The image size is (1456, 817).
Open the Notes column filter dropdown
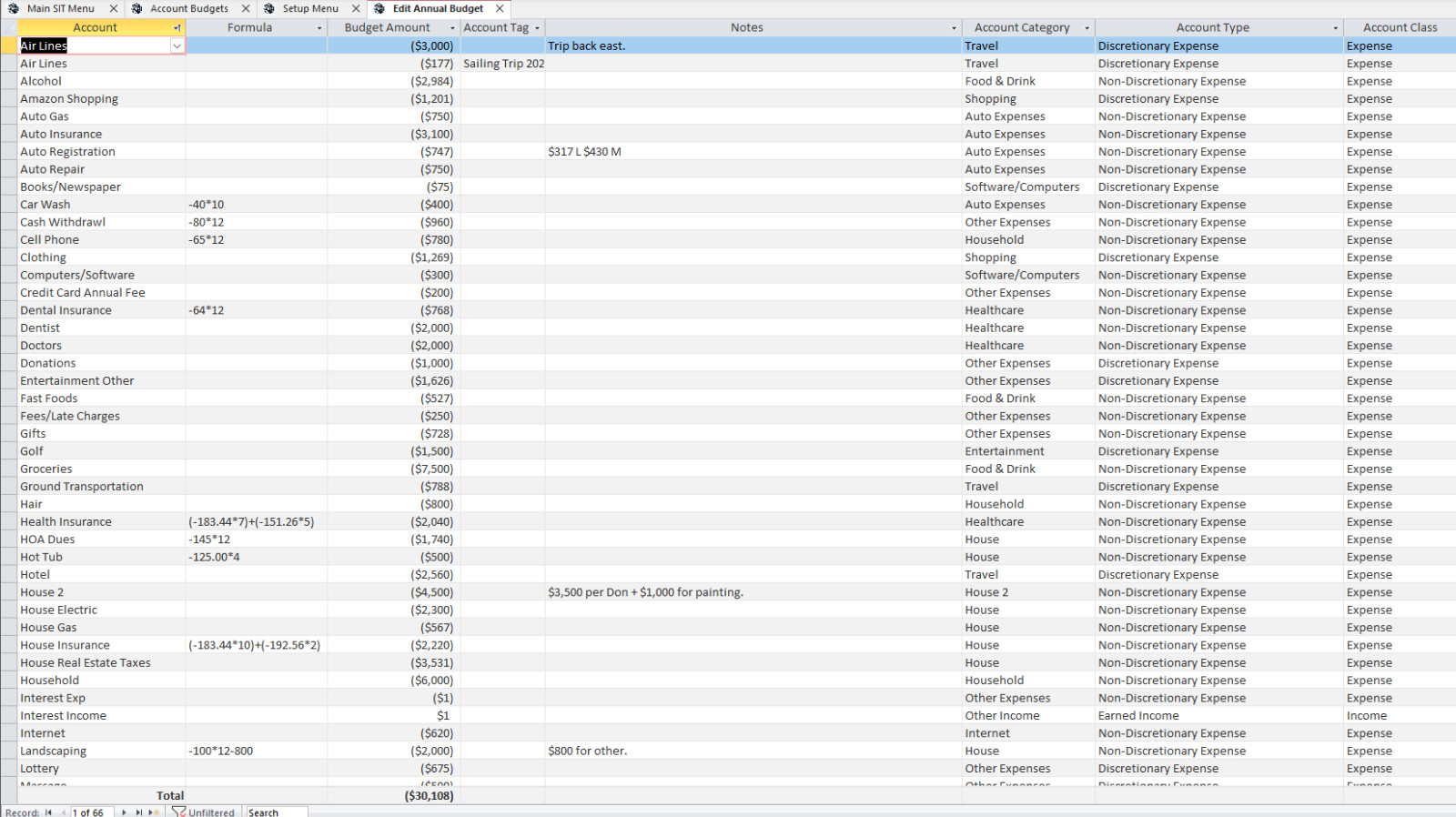coord(954,28)
